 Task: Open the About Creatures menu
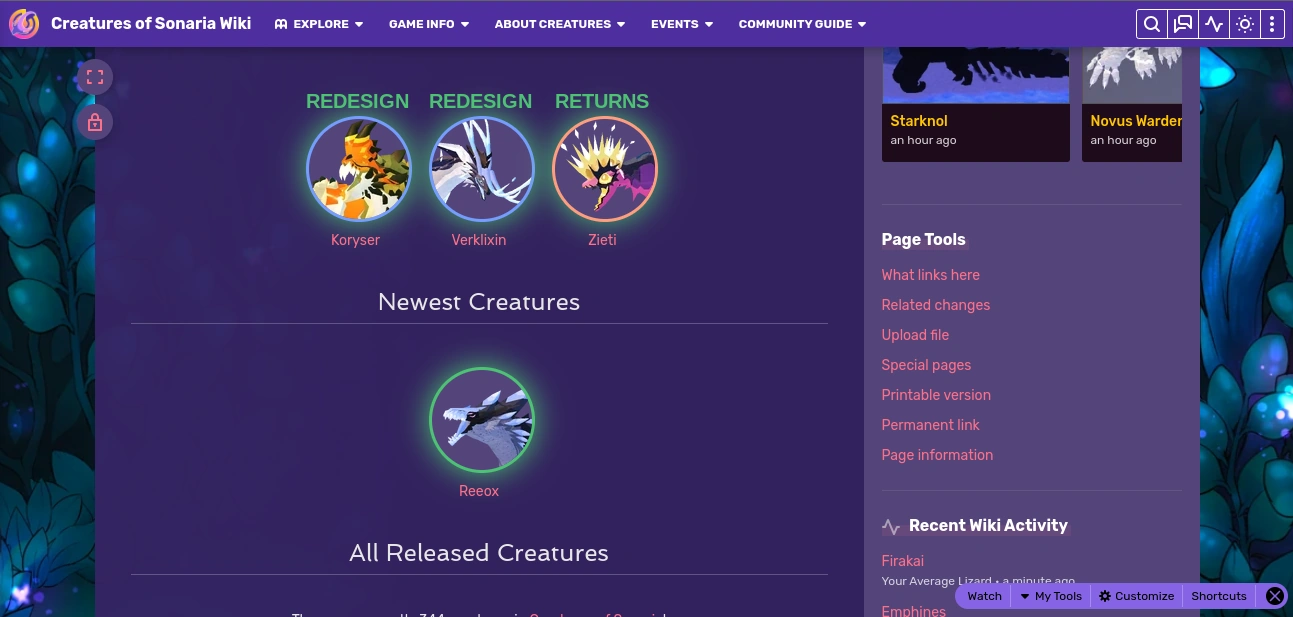coord(560,24)
